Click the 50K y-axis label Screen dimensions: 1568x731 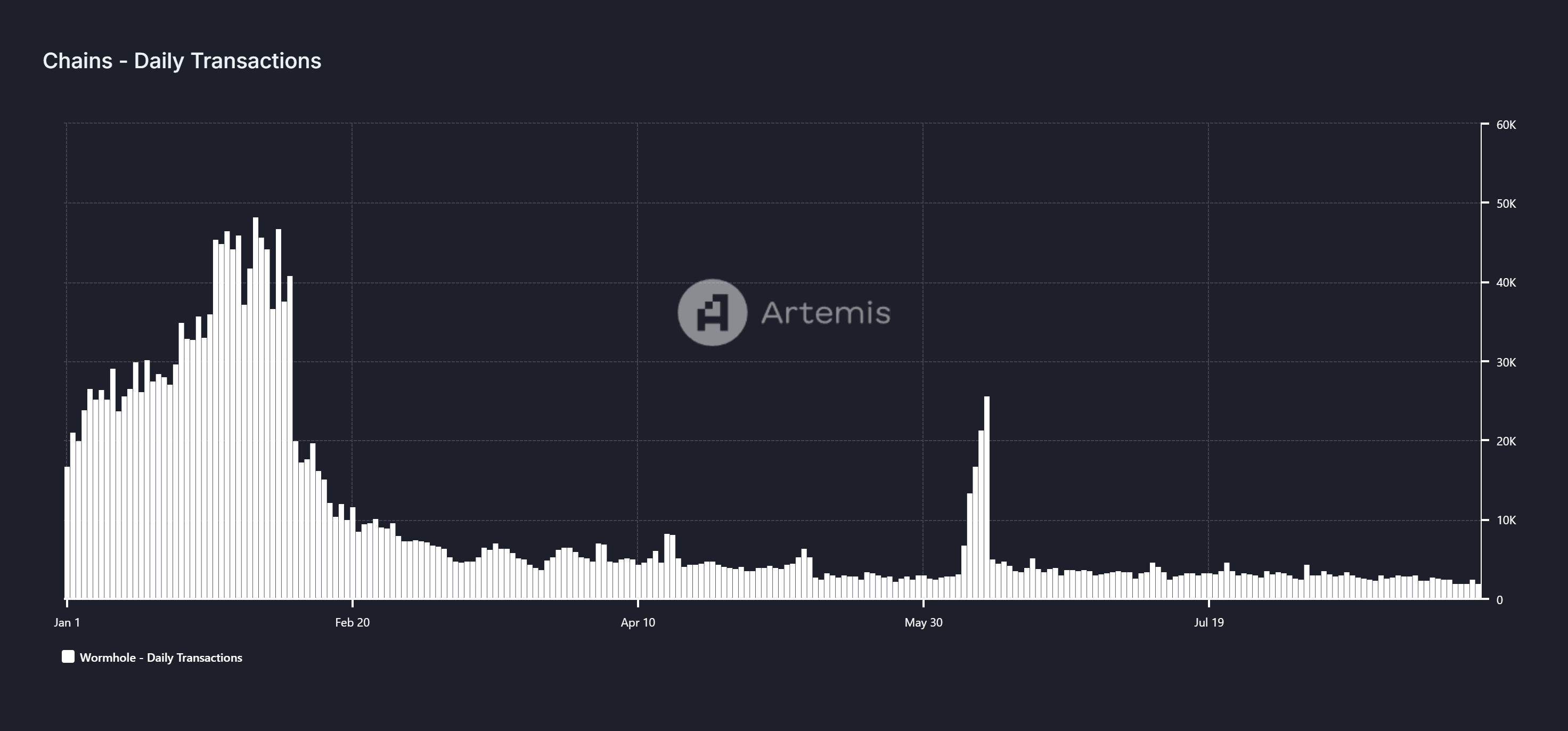tap(1506, 204)
